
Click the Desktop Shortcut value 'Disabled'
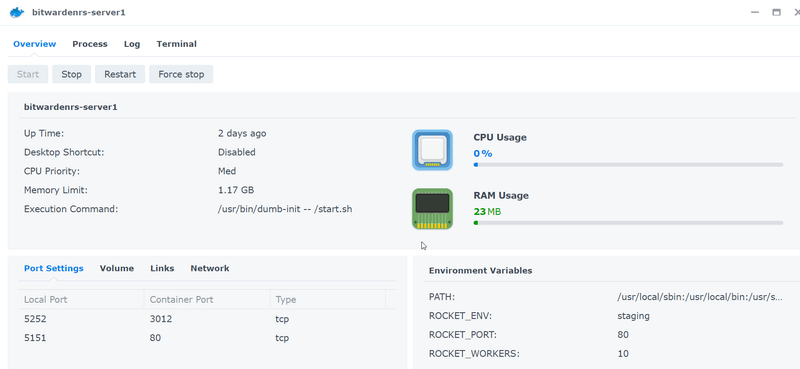point(237,152)
